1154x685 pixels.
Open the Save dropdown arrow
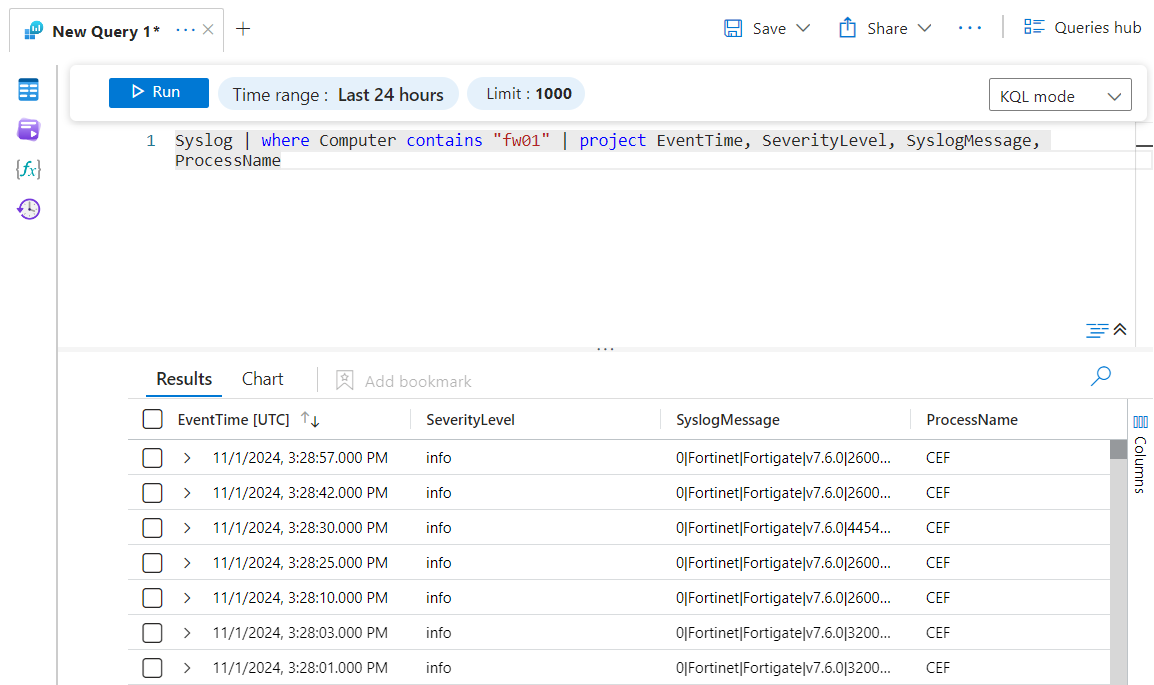(803, 28)
